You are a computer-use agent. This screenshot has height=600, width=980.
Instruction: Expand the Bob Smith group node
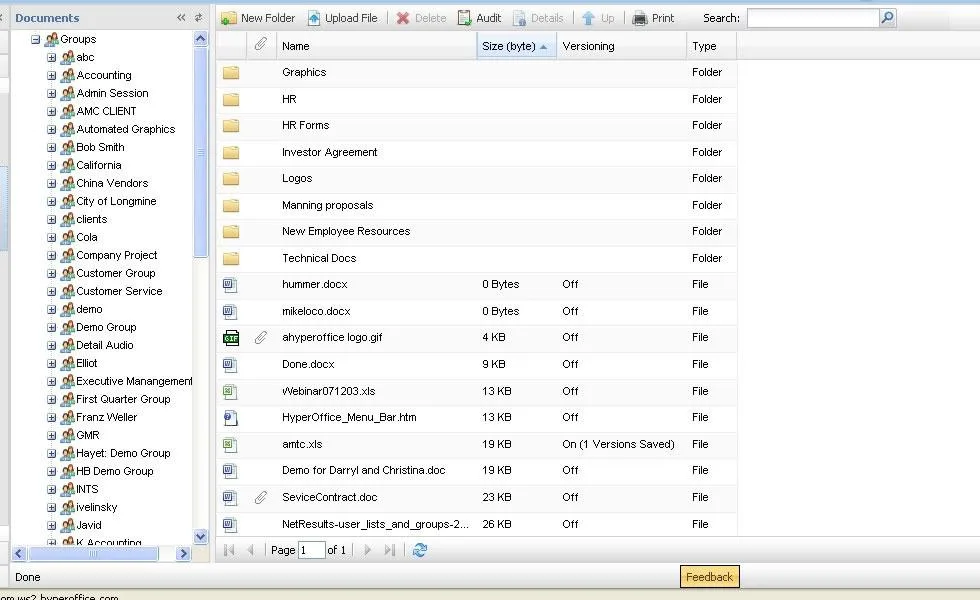click(x=52, y=148)
